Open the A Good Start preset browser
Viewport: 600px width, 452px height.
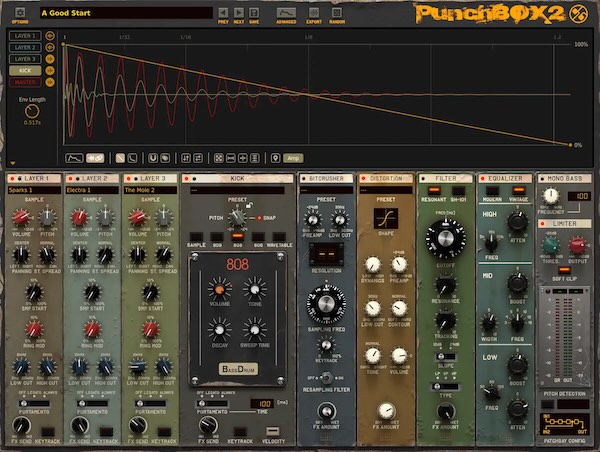point(126,13)
